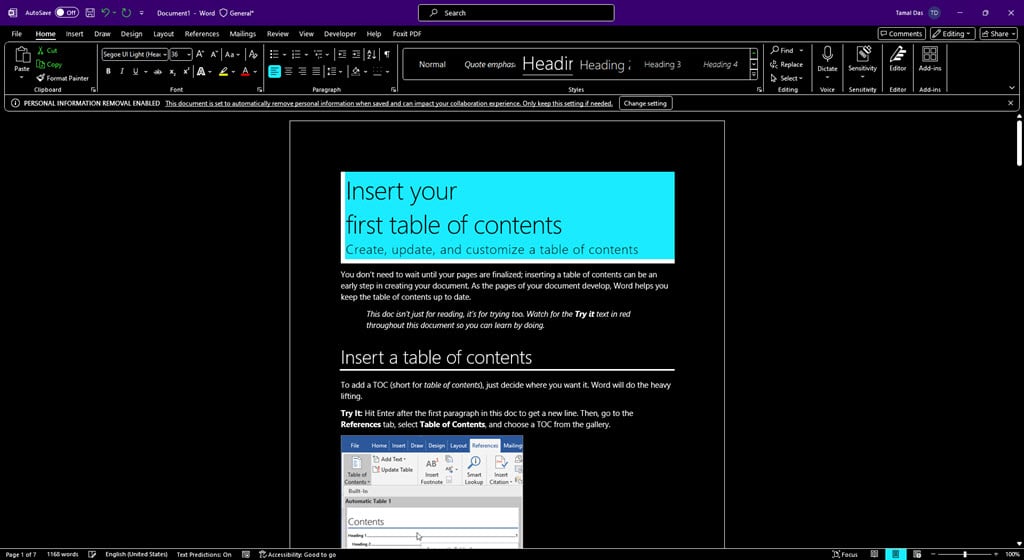Image resolution: width=1024 pixels, height=560 pixels.
Task: Toggle underline formatting
Action: coord(135,72)
